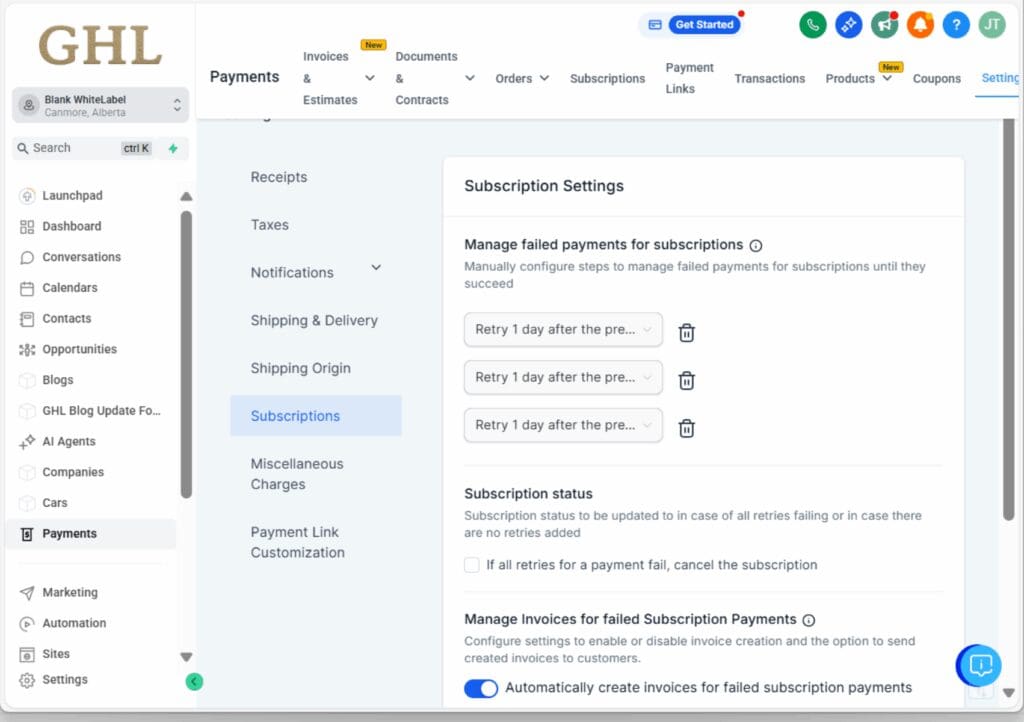Toggle automatically create invoices for failed payments

[x=481, y=688]
